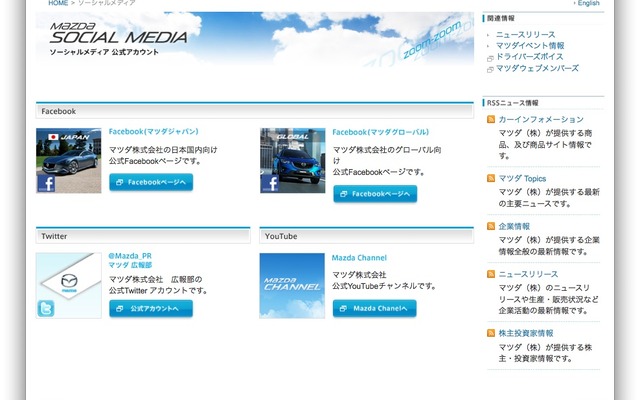The width and height of the screenshot is (640, 400).
Task: Open the Mazda Japan Facebook thumbnail
Action: [x=69, y=160]
